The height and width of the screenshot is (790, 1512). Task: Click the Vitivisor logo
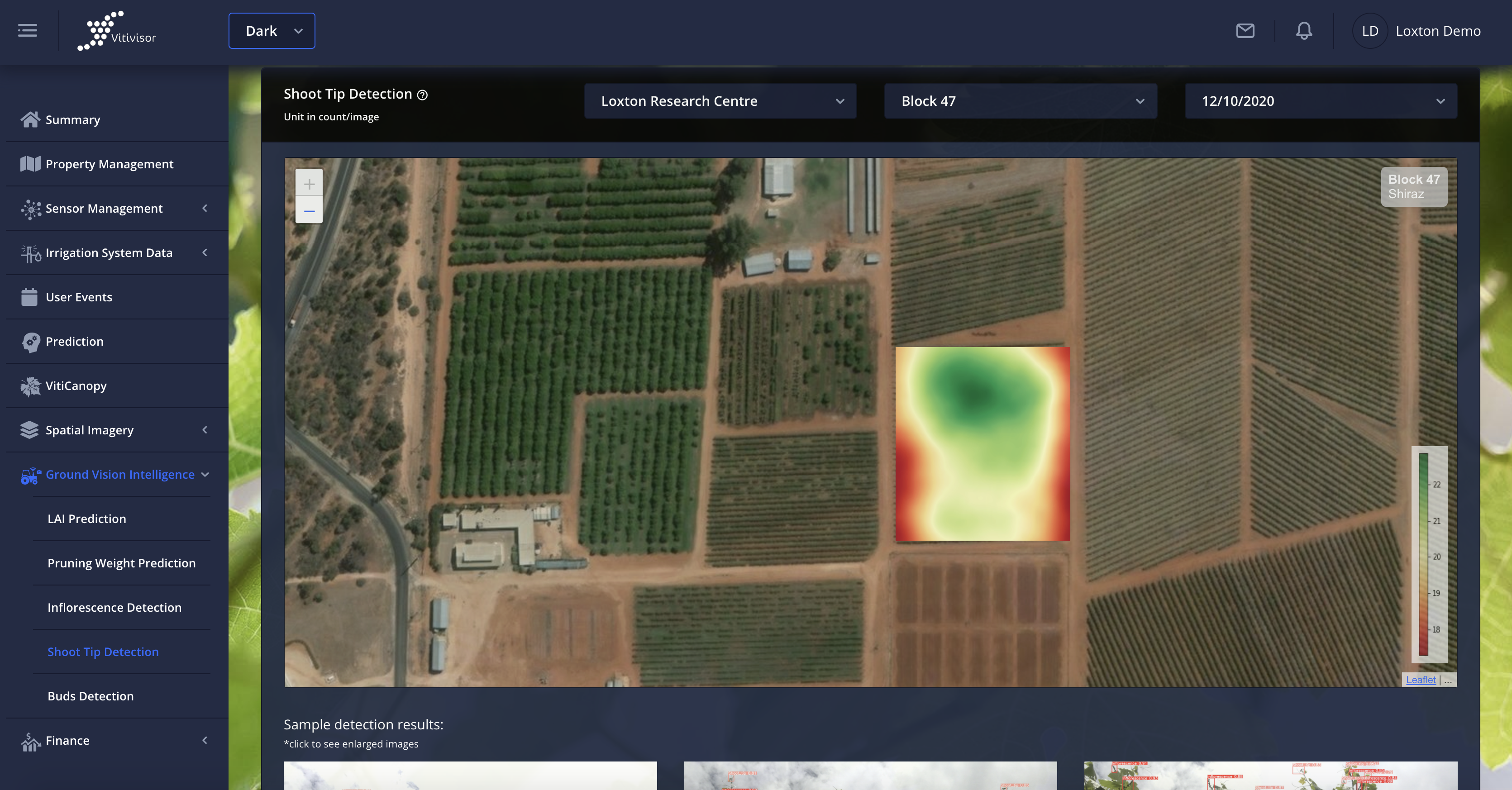pyautogui.click(x=117, y=30)
